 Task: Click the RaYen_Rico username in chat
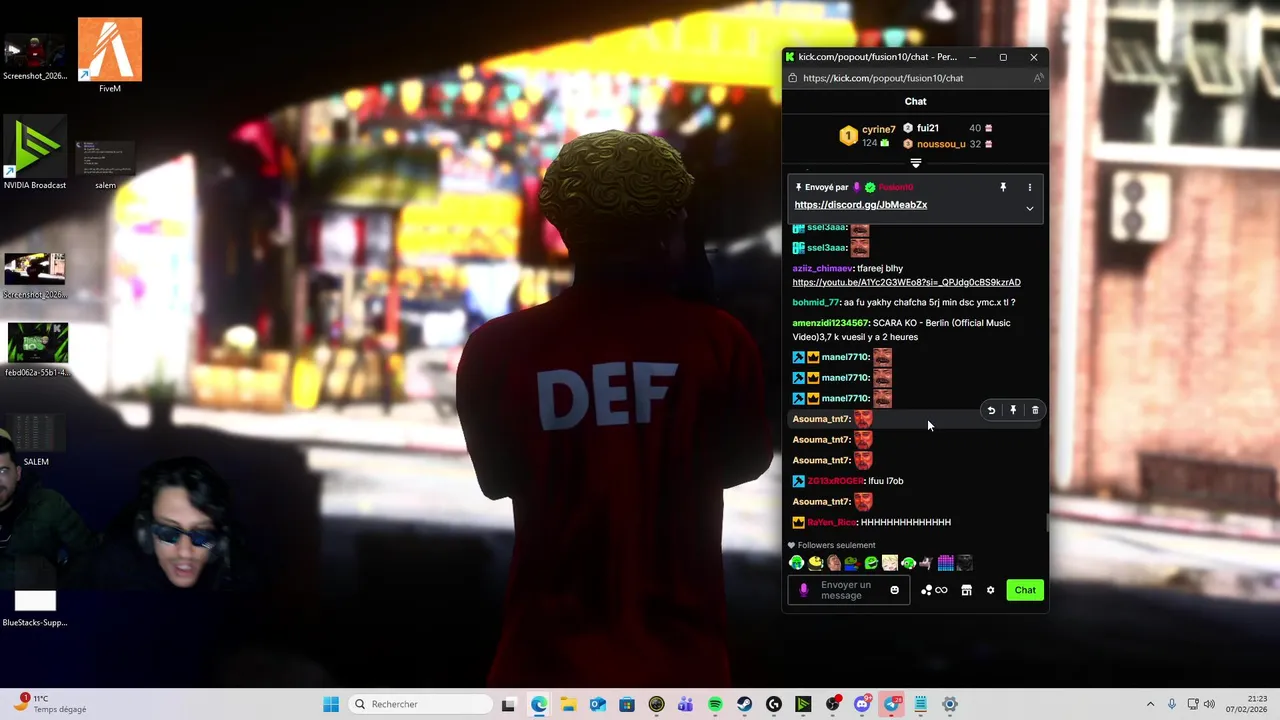click(x=832, y=522)
